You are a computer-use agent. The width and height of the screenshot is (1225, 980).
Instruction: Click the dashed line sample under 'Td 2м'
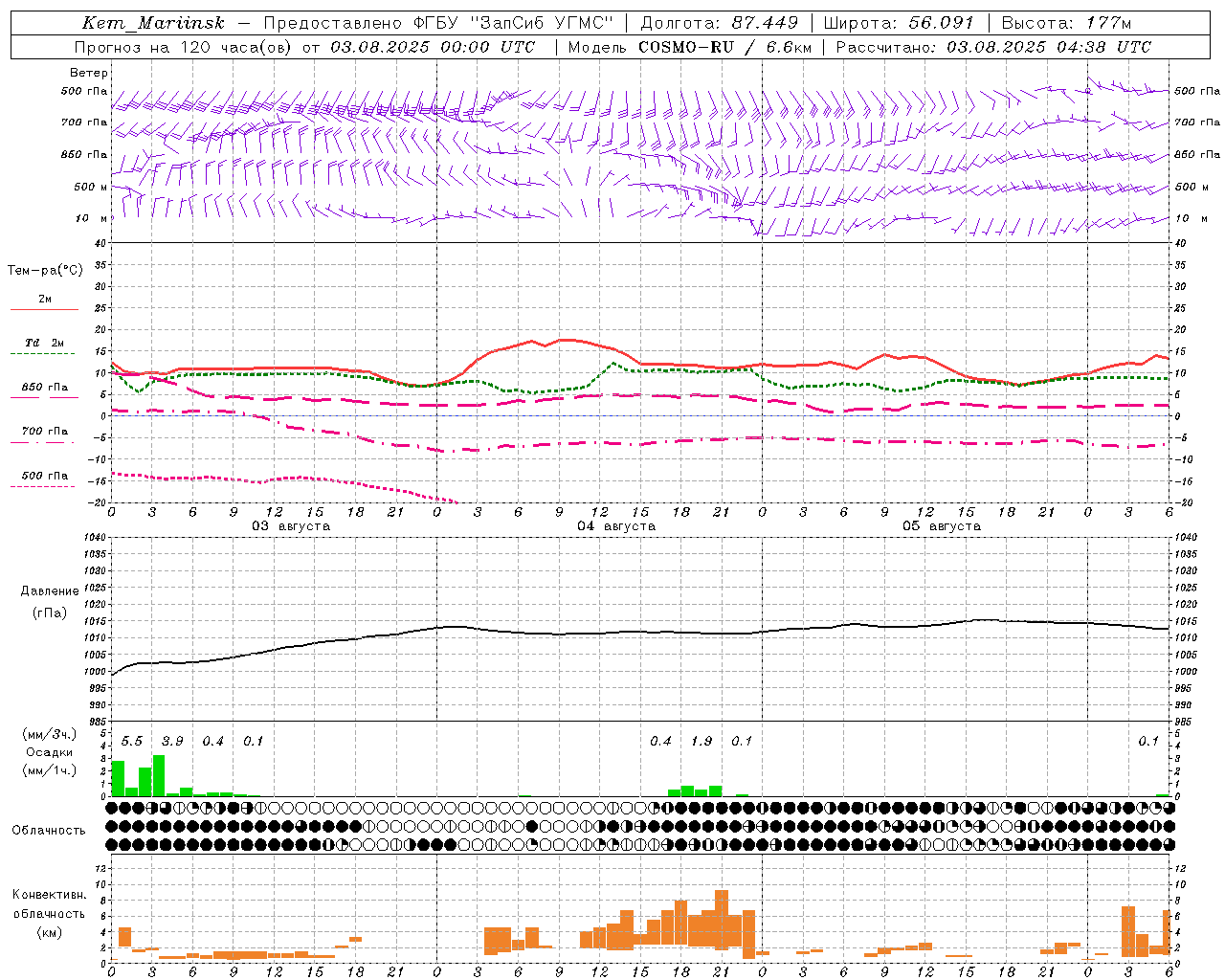44,353
